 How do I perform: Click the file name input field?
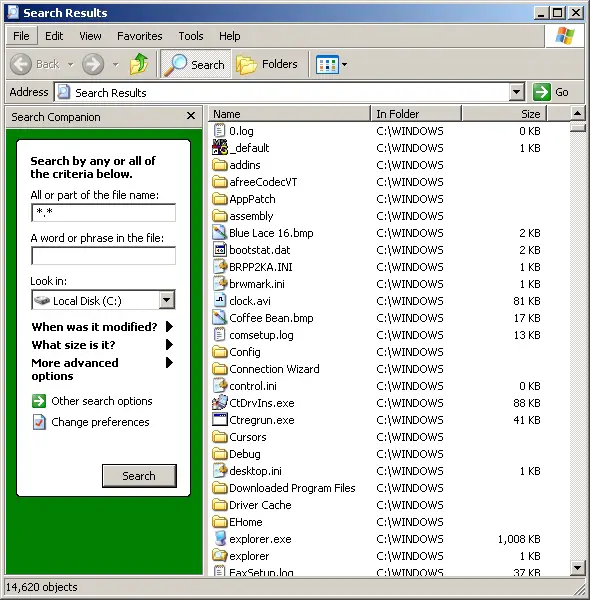pos(103,212)
